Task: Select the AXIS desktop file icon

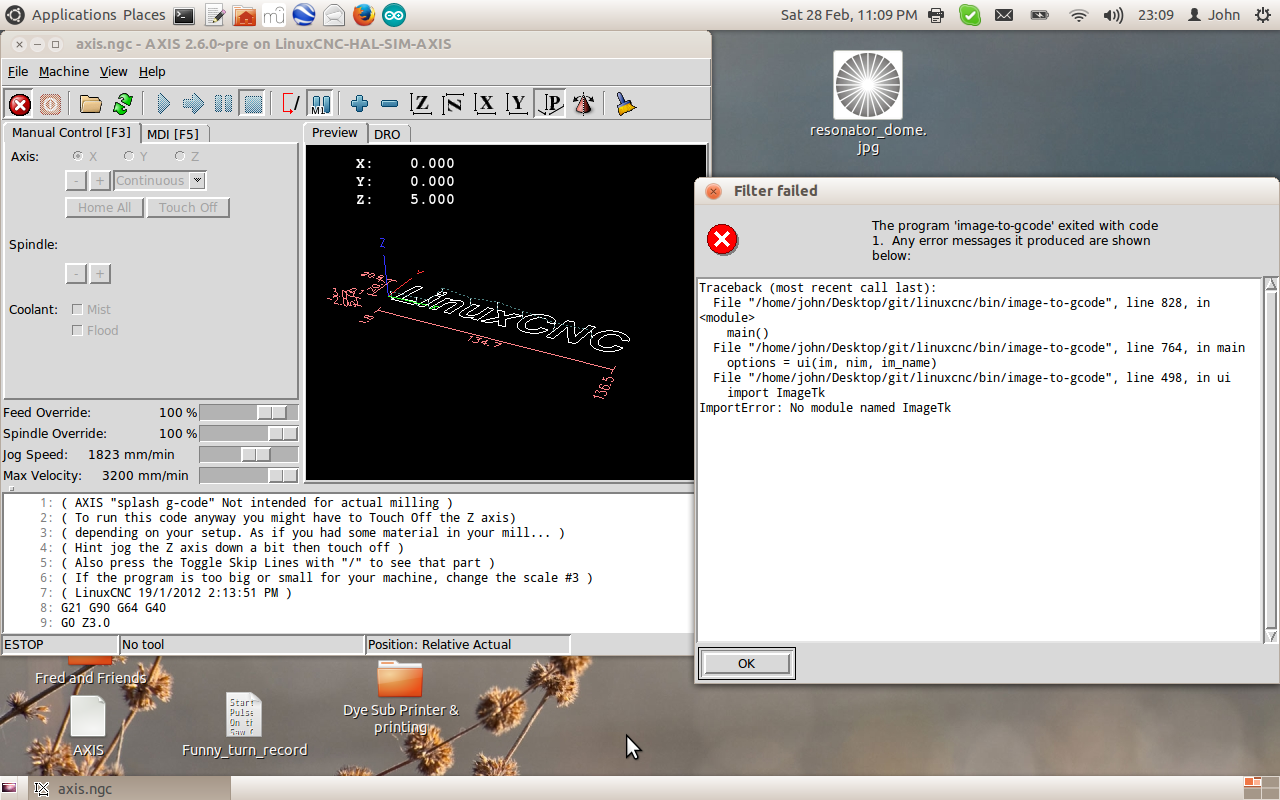Action: click(x=88, y=726)
